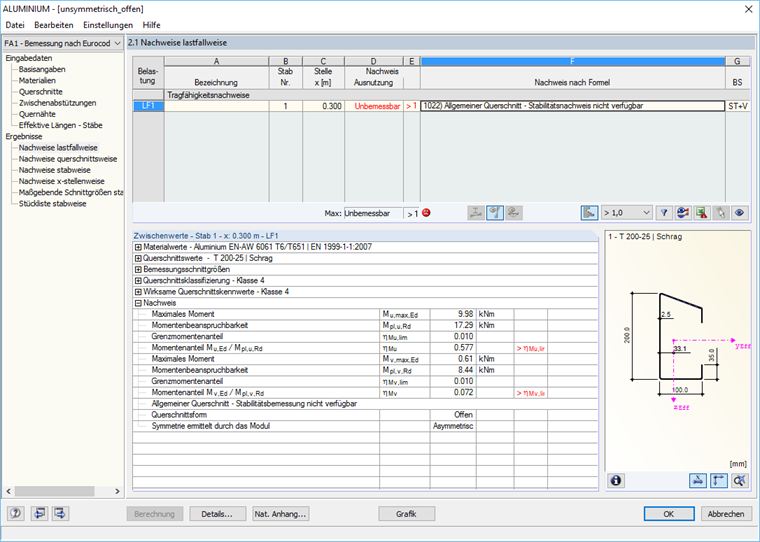Click the red failed status face icon

click(x=427, y=213)
